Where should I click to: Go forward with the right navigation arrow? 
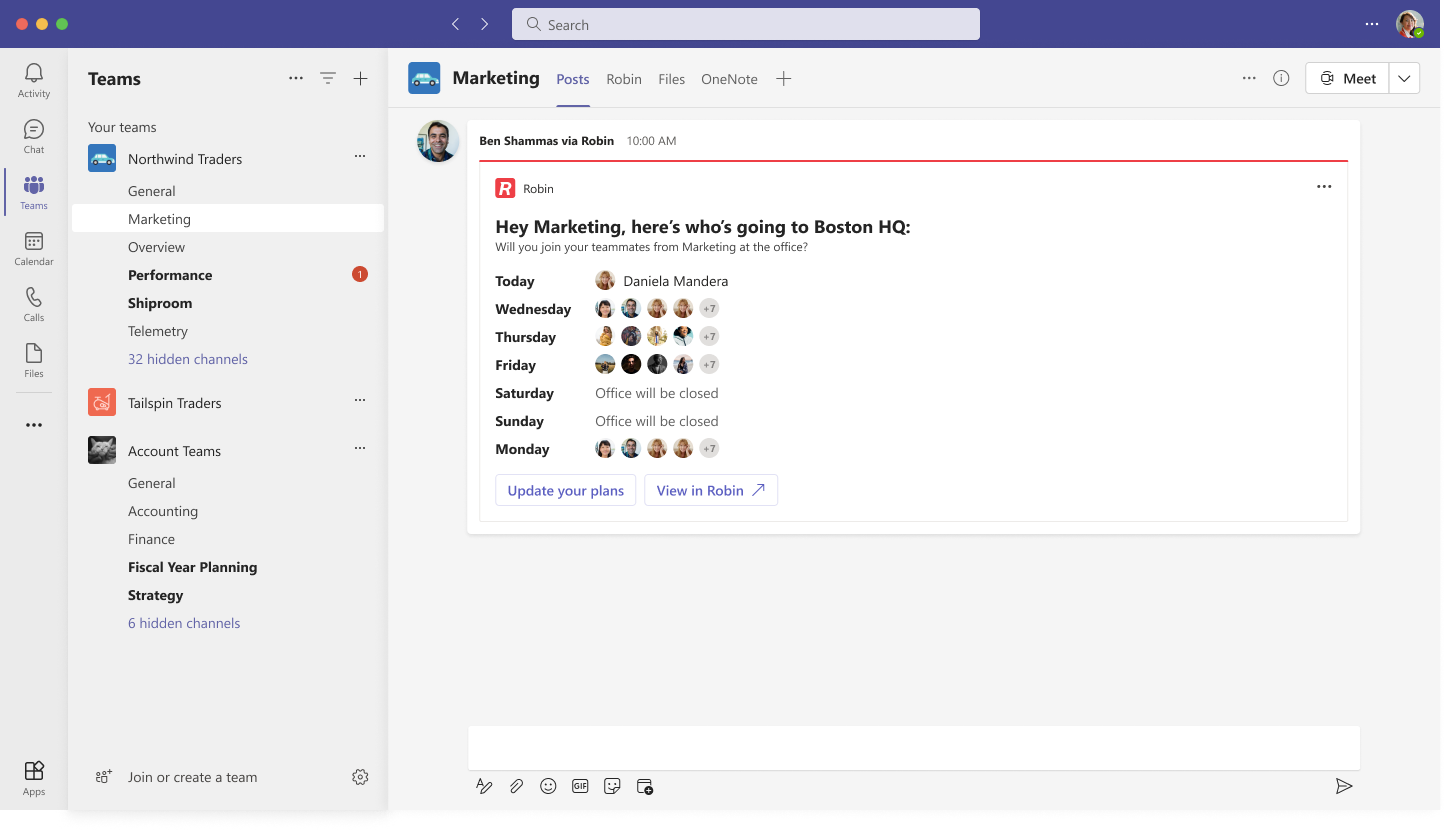[x=485, y=24]
